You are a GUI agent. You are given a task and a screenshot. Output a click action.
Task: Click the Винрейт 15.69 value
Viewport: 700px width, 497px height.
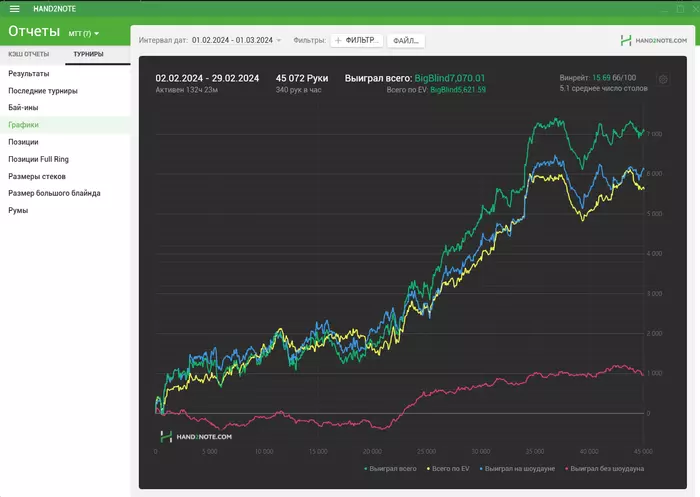[x=601, y=78]
